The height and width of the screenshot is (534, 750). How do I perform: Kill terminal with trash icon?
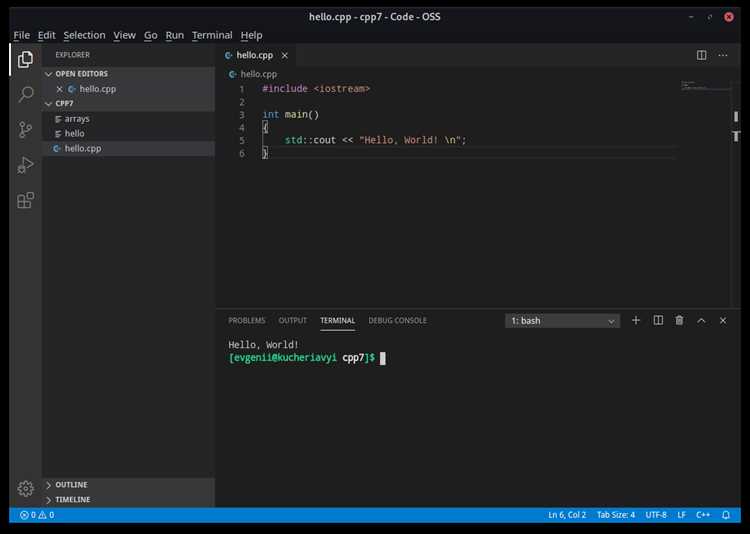tap(679, 321)
